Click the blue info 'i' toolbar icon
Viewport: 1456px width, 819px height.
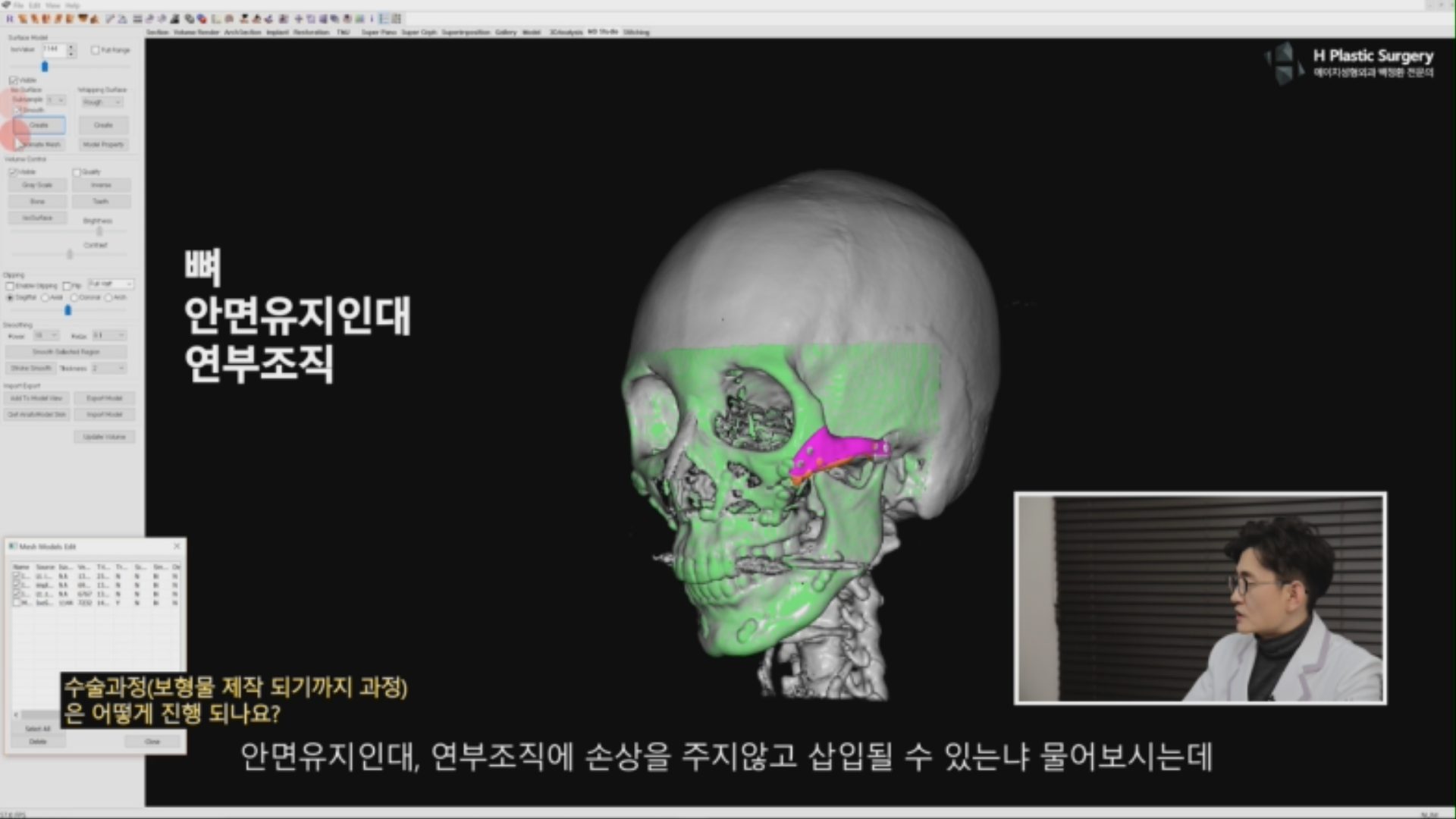372,19
